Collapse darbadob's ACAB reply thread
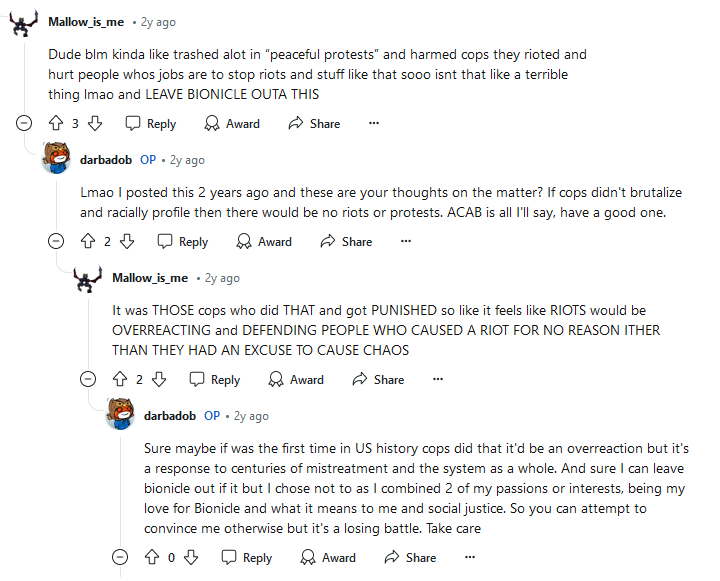Screen dimensions: 720x581 [x=56, y=241]
